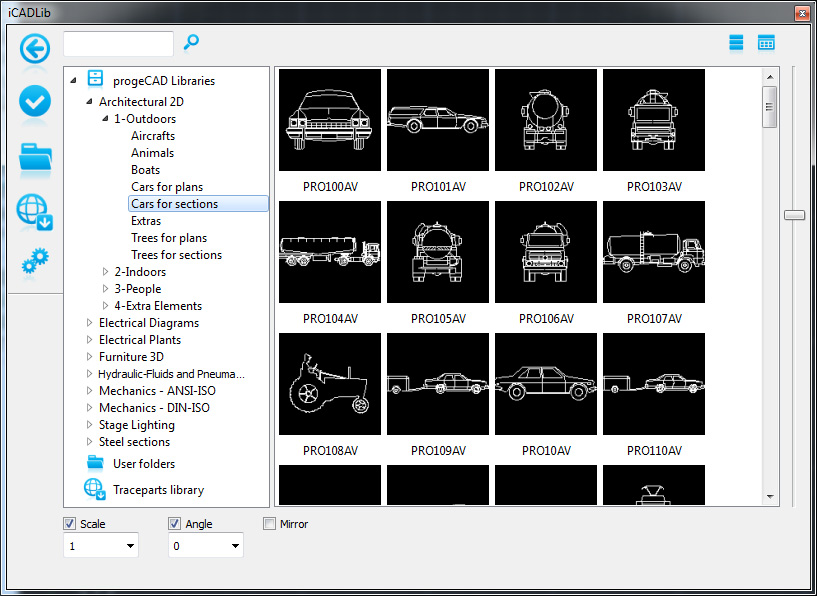Image resolution: width=817 pixels, height=596 pixels.
Task: Open Traceparts library entry
Action: click(158, 490)
